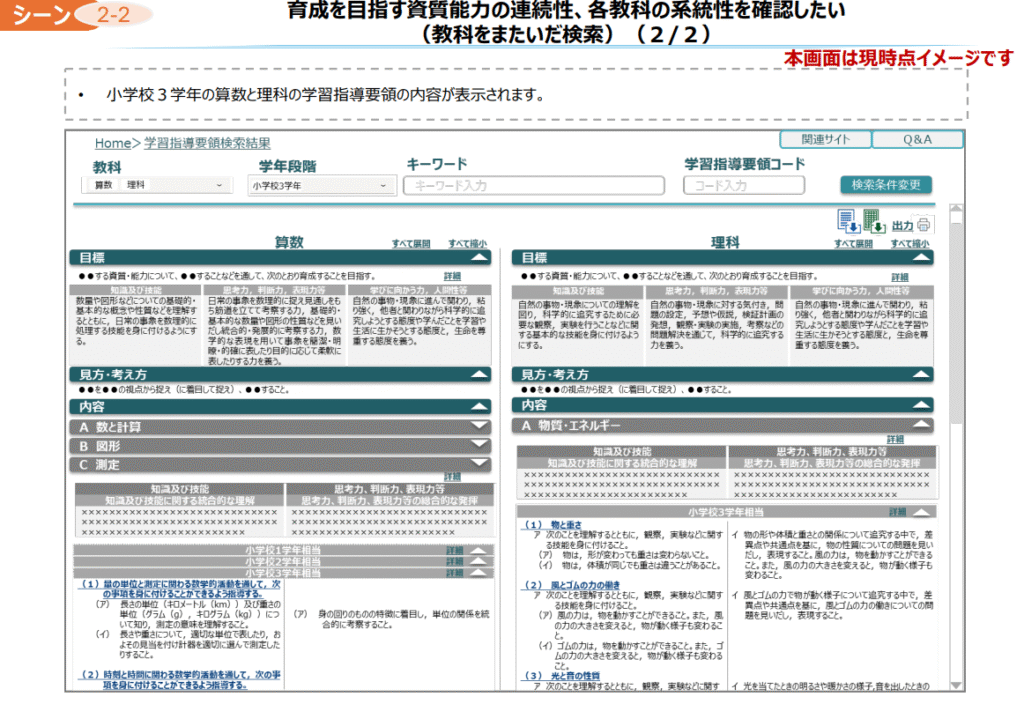Collapse the A 物質・エネルギー section
The width and height of the screenshot is (1024, 704).
pyautogui.click(x=920, y=426)
